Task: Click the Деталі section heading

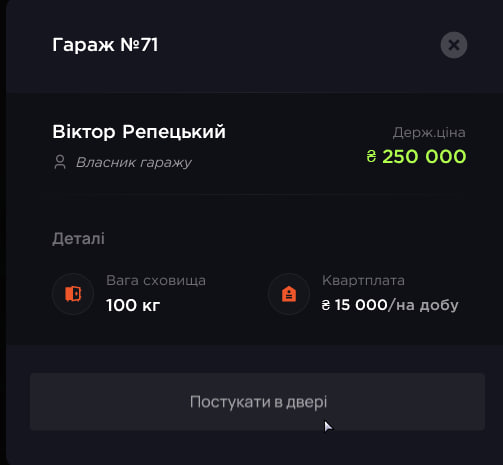Action: (x=78, y=239)
